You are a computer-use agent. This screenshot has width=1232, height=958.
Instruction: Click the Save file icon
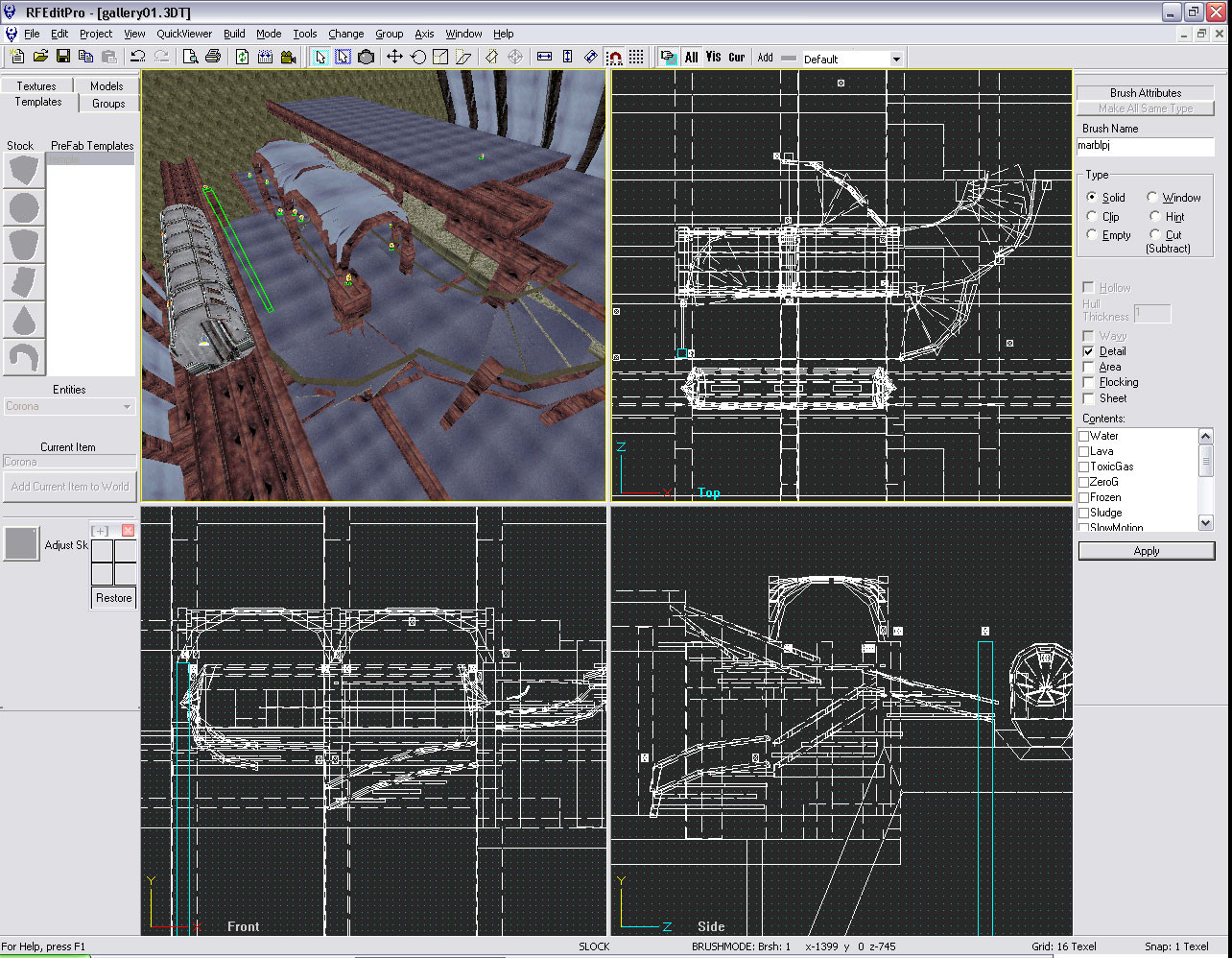[61, 58]
